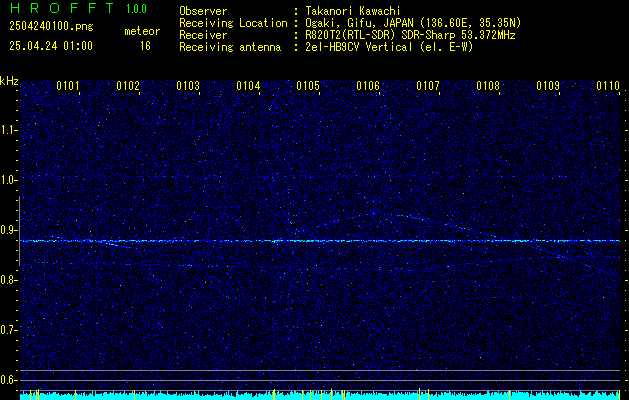Select the version number 1.0.0
Screen dimensions: 629x400
[136, 9]
